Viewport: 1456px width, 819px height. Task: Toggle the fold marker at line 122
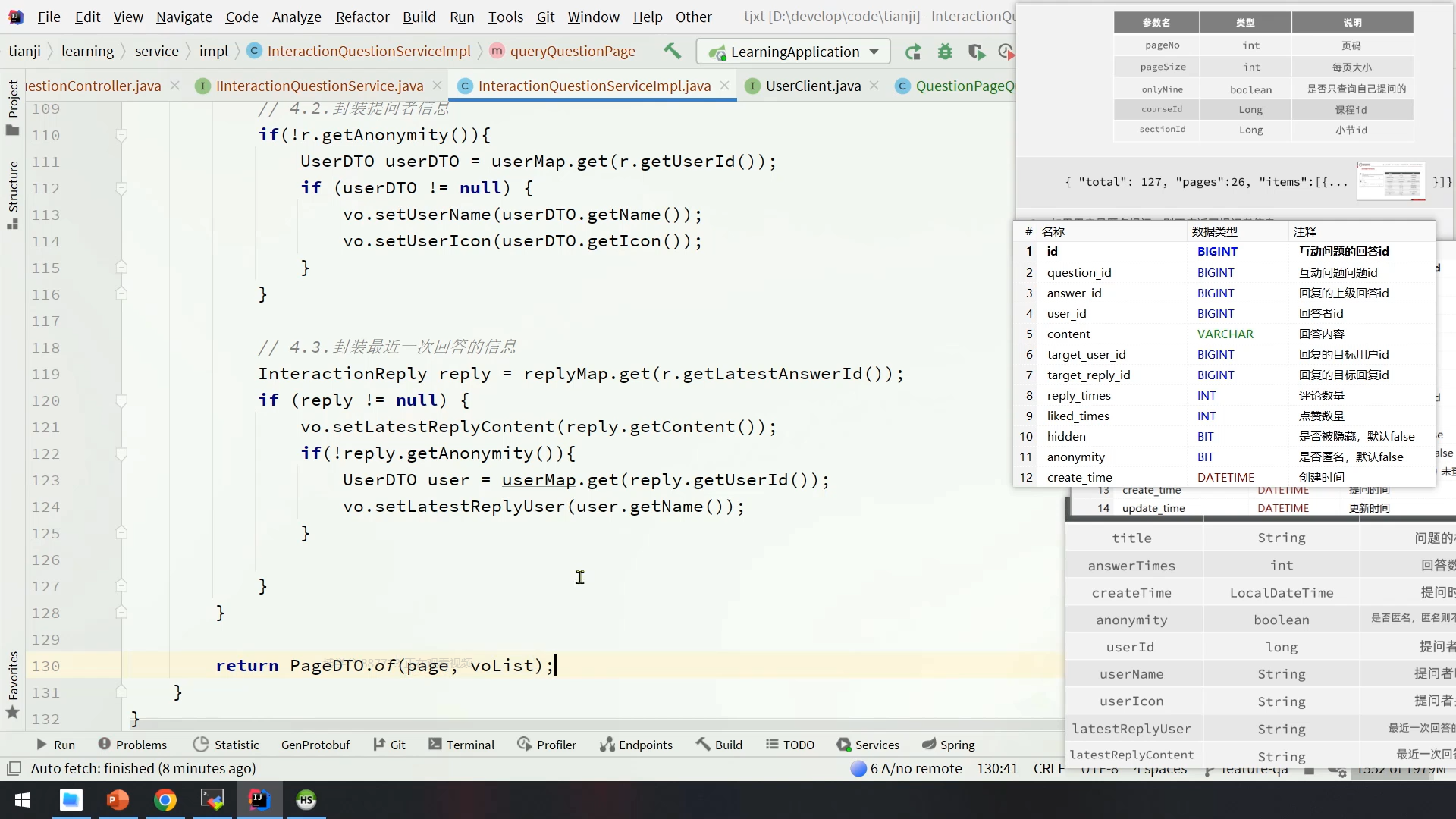coord(121,453)
